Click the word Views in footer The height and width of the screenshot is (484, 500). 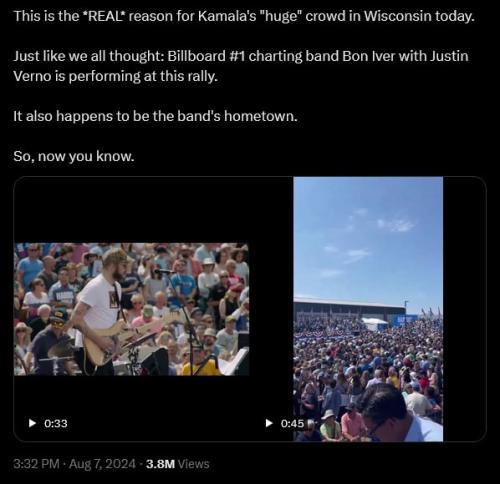click(193, 464)
